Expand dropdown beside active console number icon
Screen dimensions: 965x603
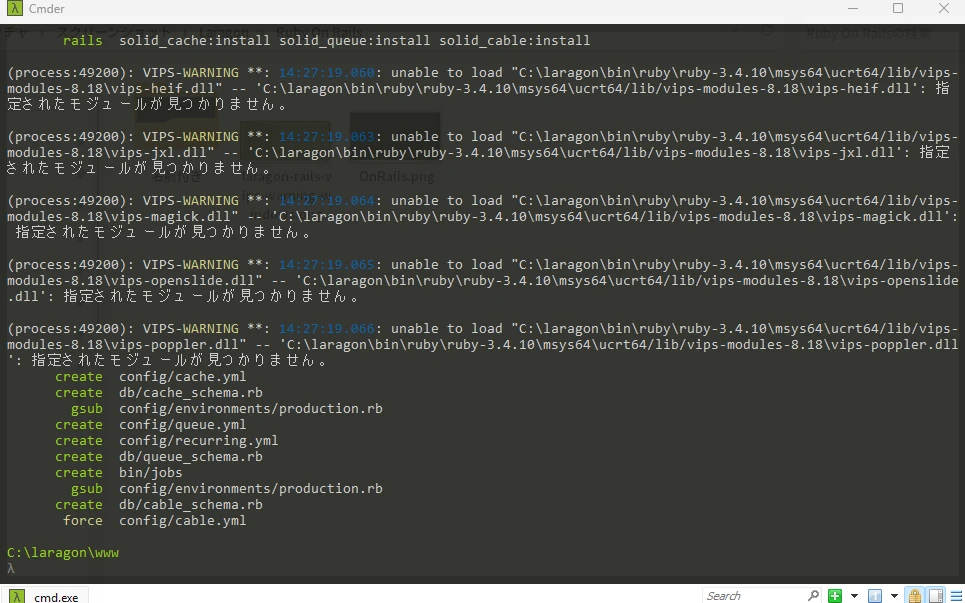click(x=894, y=596)
